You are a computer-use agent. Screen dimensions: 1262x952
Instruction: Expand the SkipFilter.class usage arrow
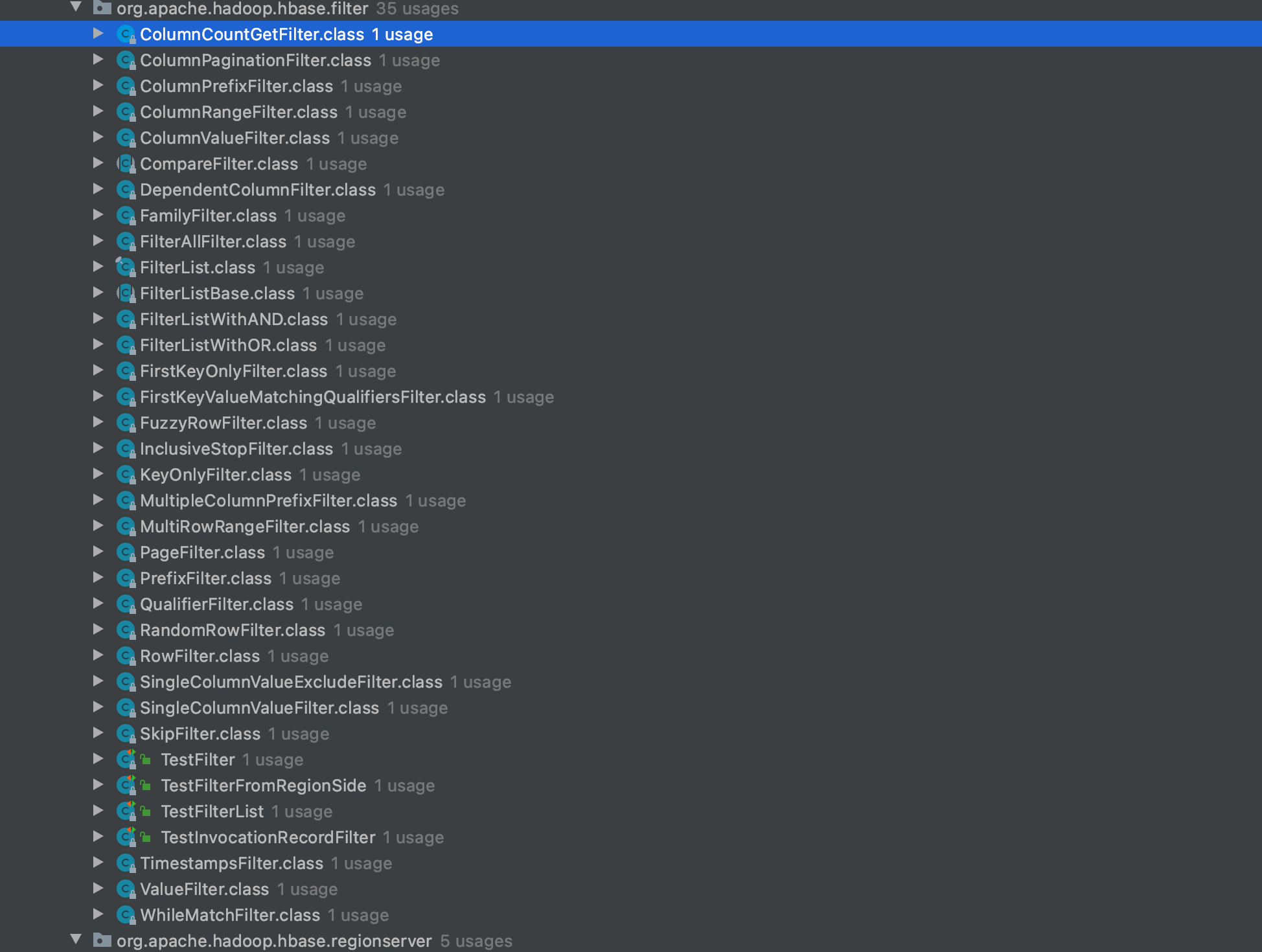(x=98, y=733)
